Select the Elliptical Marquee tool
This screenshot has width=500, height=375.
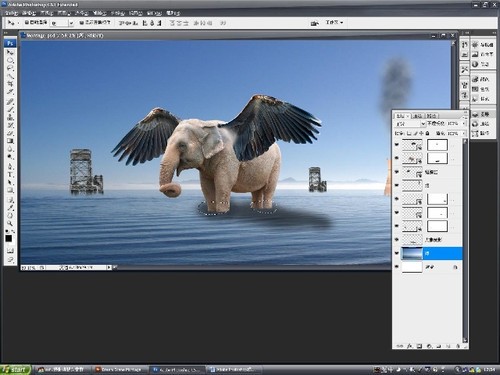click(10, 60)
